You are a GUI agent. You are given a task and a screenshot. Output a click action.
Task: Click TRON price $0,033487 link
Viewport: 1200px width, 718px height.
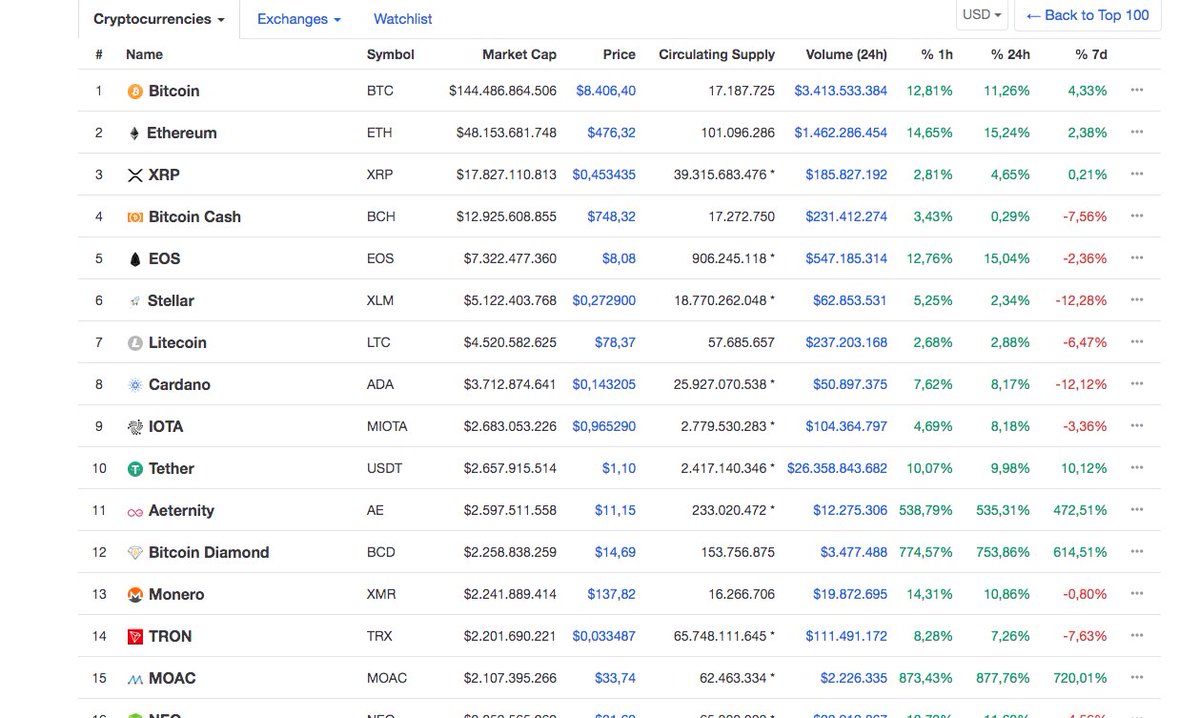click(x=604, y=637)
